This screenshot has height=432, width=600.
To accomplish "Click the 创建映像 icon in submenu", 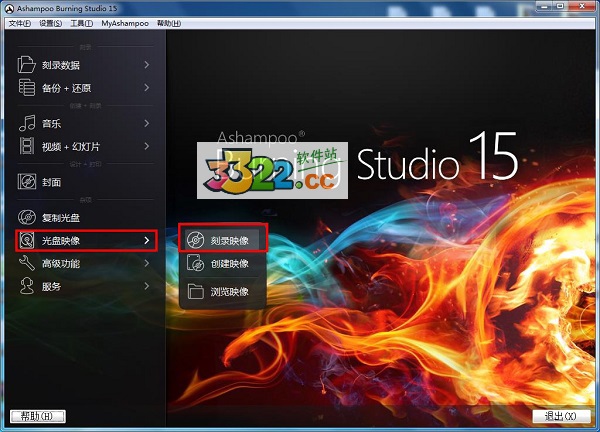I will point(196,264).
